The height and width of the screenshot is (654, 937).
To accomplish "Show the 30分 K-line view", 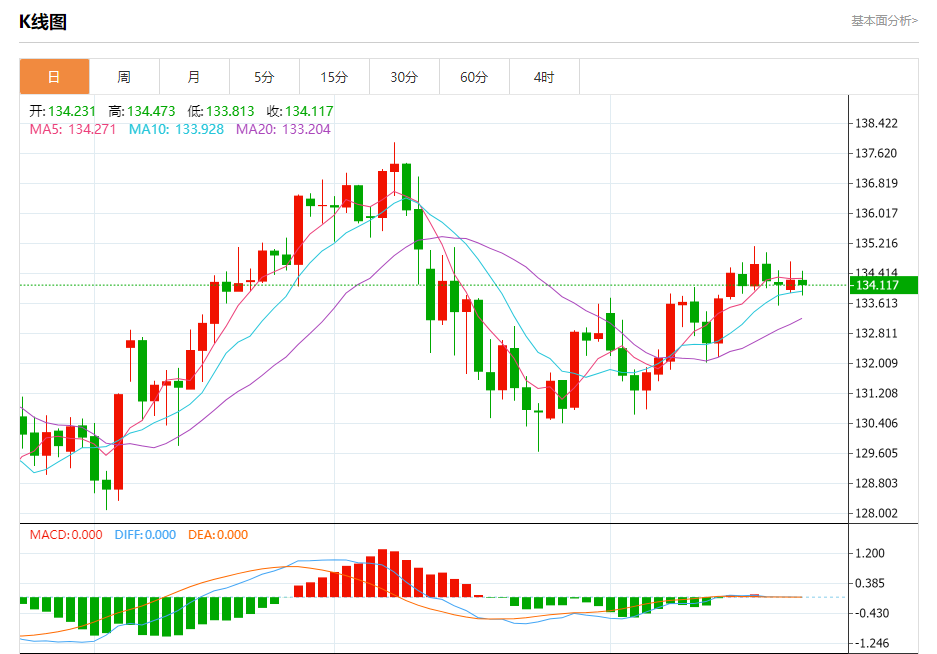I will pos(404,77).
